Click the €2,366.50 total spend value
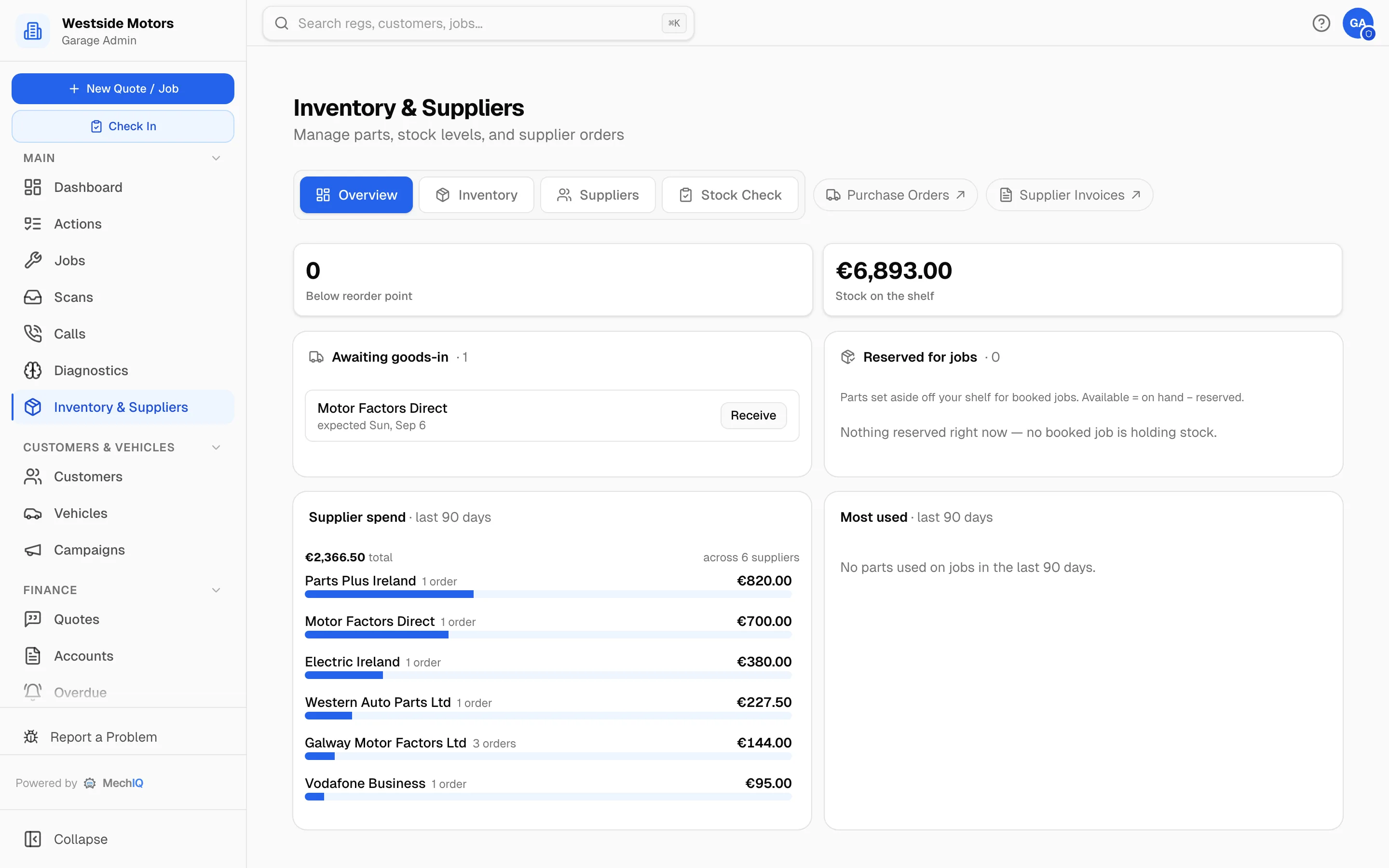Image resolution: width=1389 pixels, height=868 pixels. click(x=335, y=557)
